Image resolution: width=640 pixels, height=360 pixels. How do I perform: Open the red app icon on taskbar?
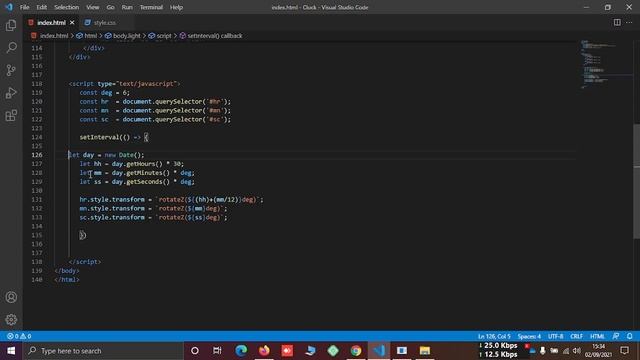click(287, 351)
